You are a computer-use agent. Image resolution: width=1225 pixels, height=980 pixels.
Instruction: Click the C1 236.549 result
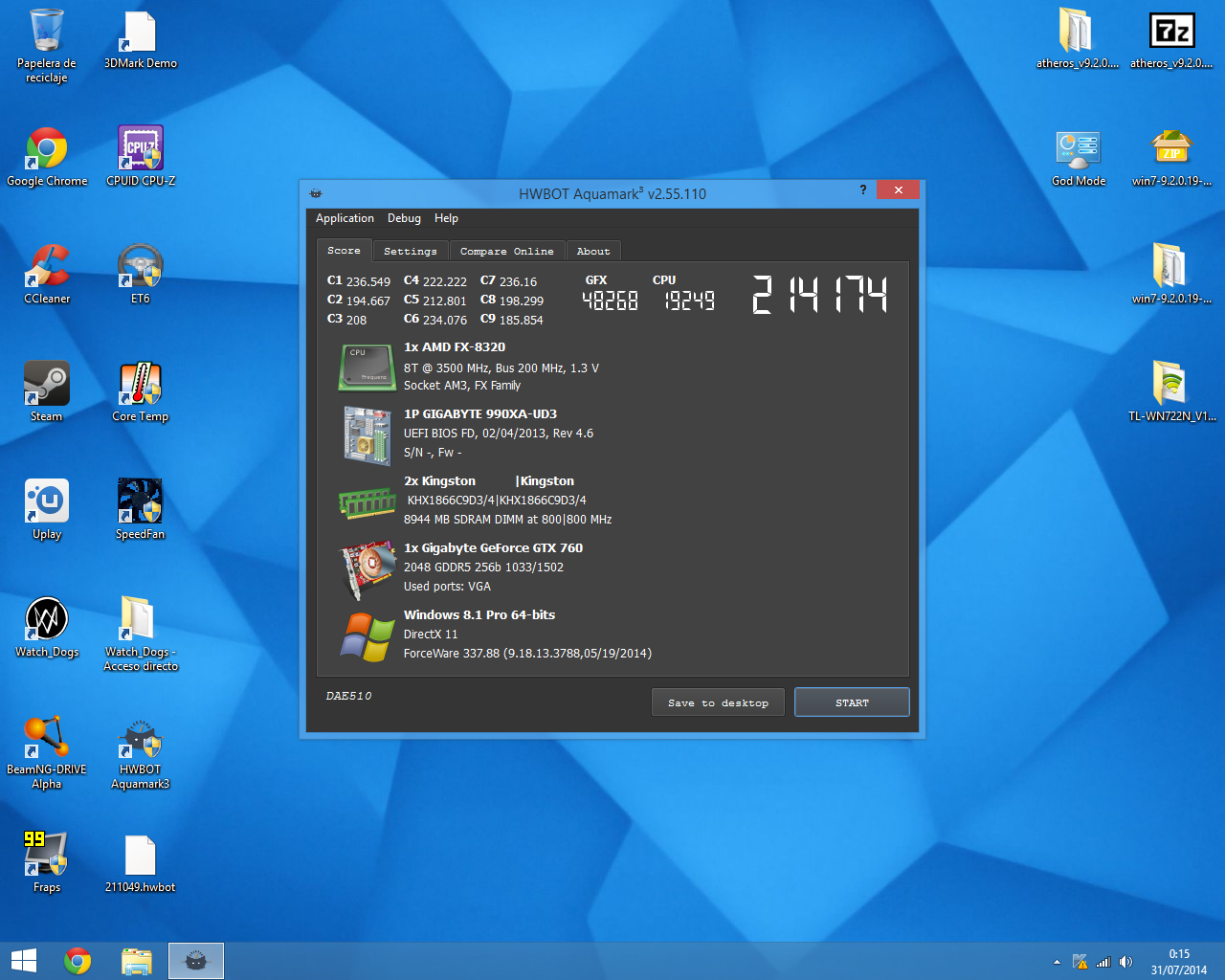(x=359, y=281)
